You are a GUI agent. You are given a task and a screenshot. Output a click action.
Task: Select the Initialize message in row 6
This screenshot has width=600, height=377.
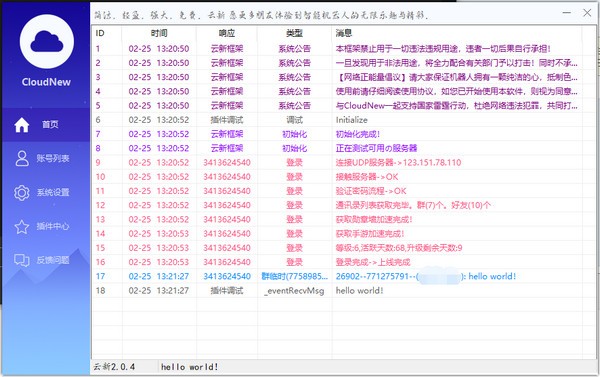click(x=352, y=120)
